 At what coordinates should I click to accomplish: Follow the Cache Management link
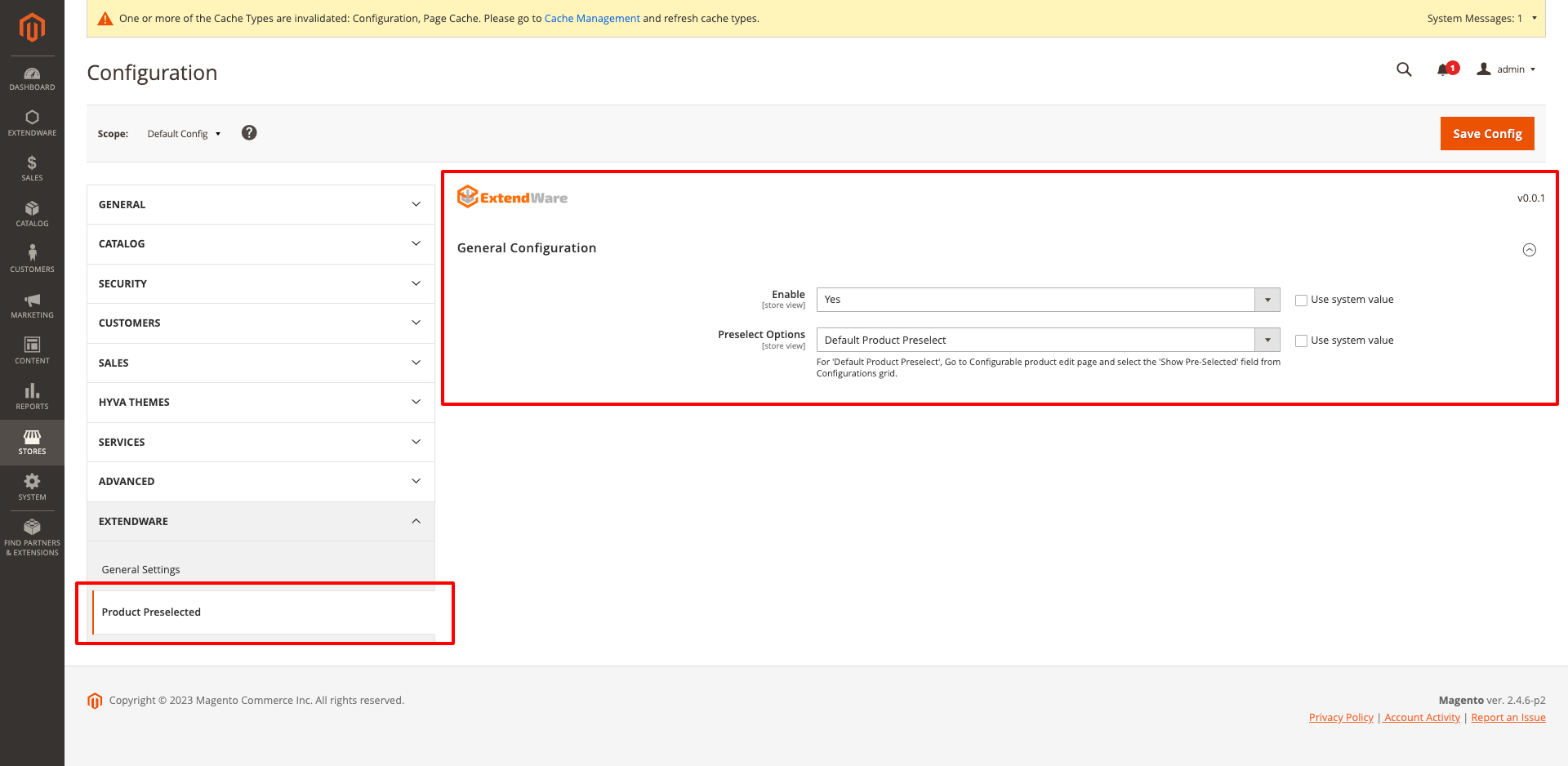pyautogui.click(x=592, y=19)
